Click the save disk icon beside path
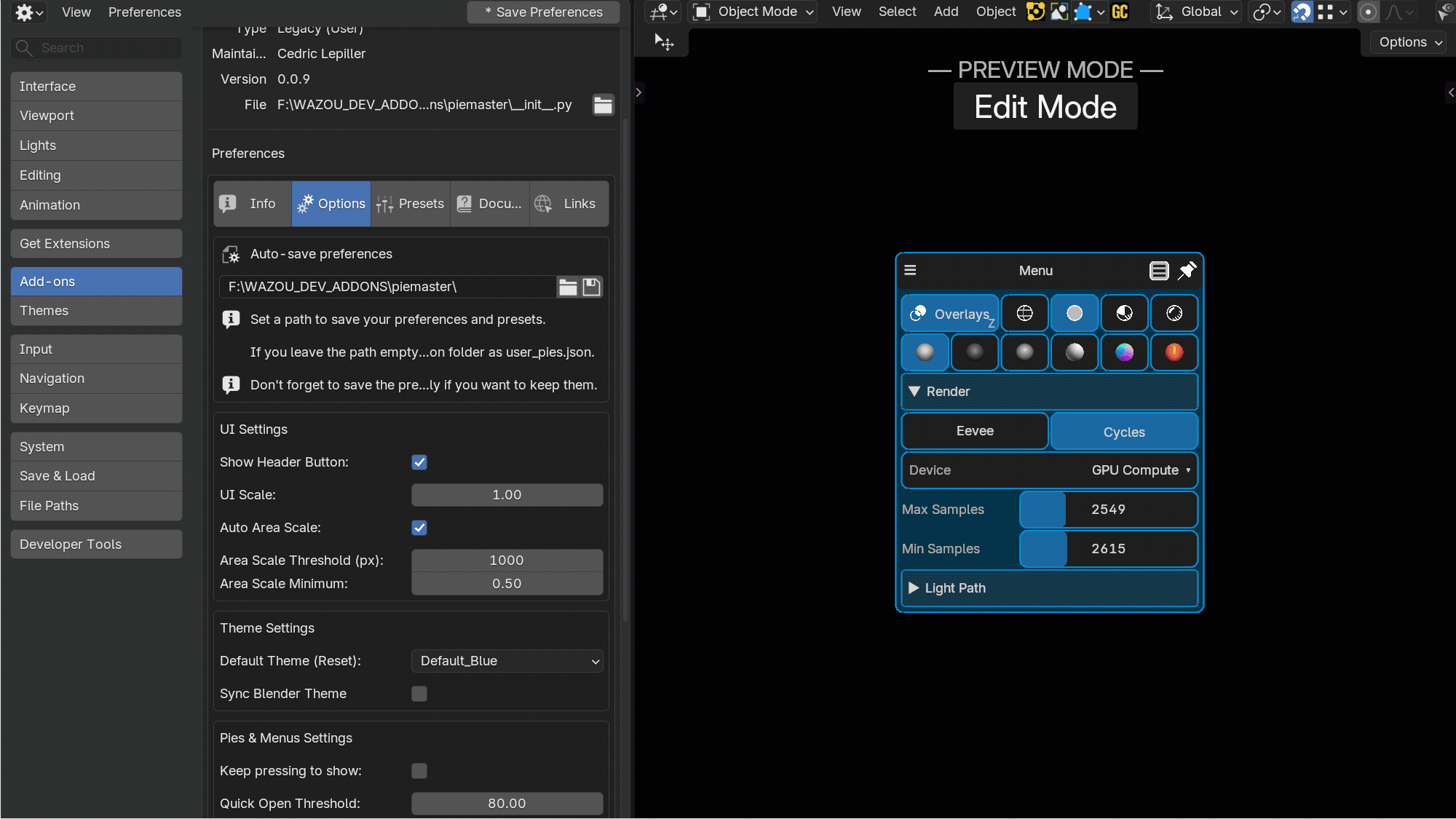Viewport: 1456px width, 819px height. 592,287
